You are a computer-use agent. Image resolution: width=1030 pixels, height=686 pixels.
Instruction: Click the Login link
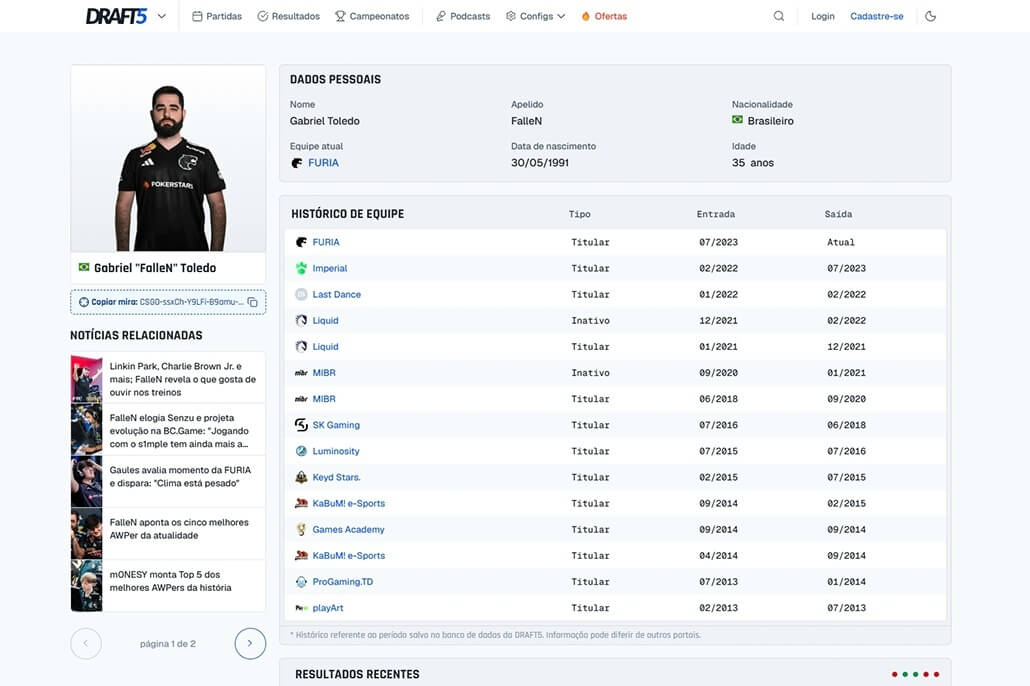(822, 16)
